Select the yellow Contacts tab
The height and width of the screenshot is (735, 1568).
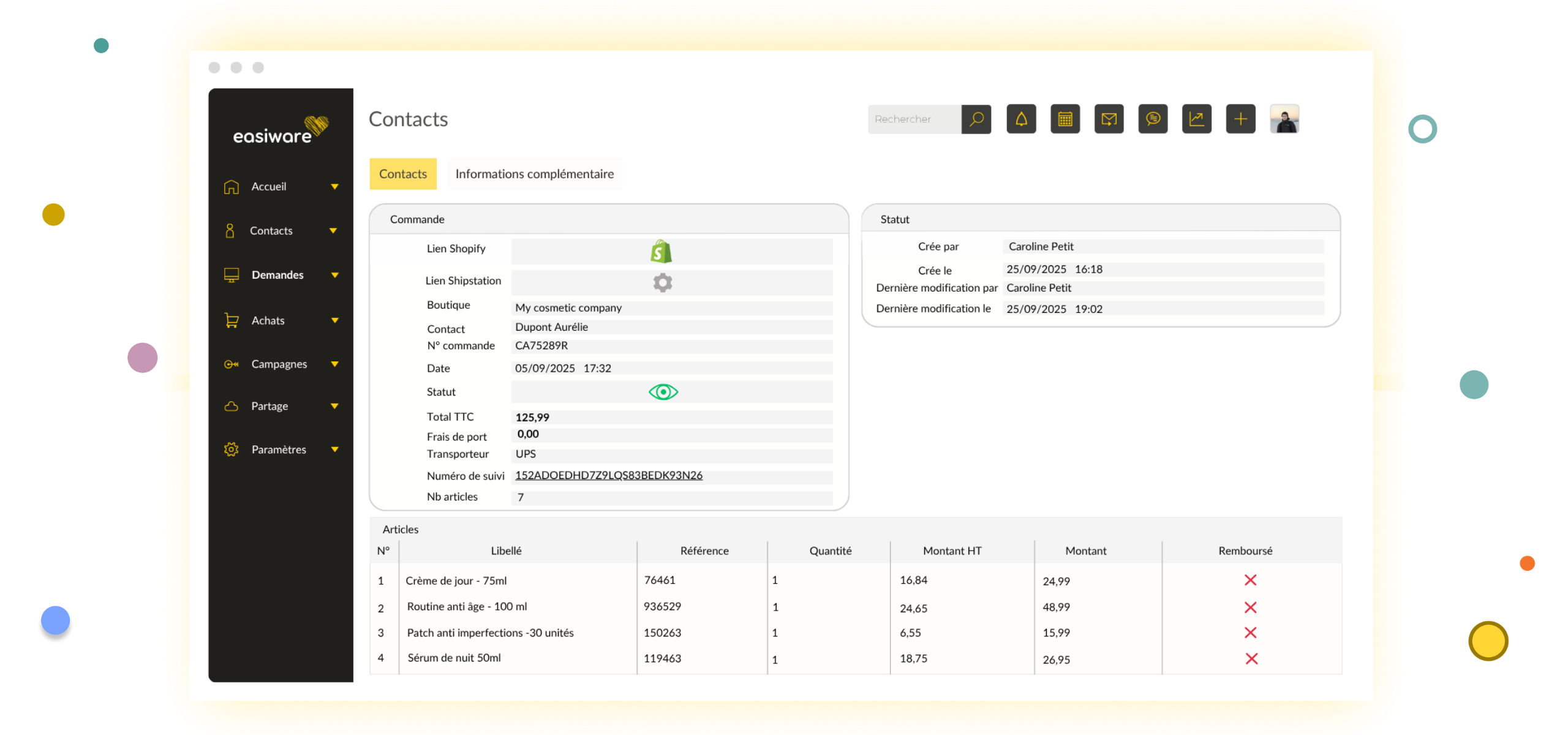tap(402, 174)
